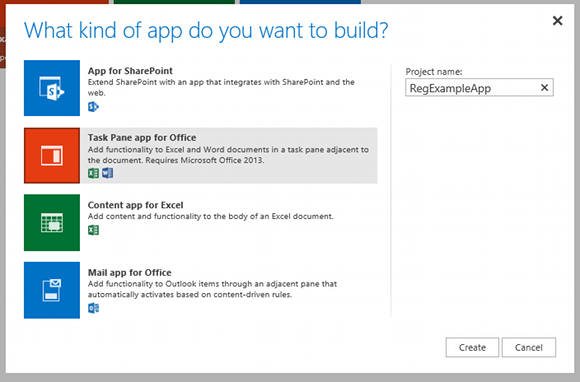Click 'Add functionality to Outlook items' description

[x=212, y=289]
